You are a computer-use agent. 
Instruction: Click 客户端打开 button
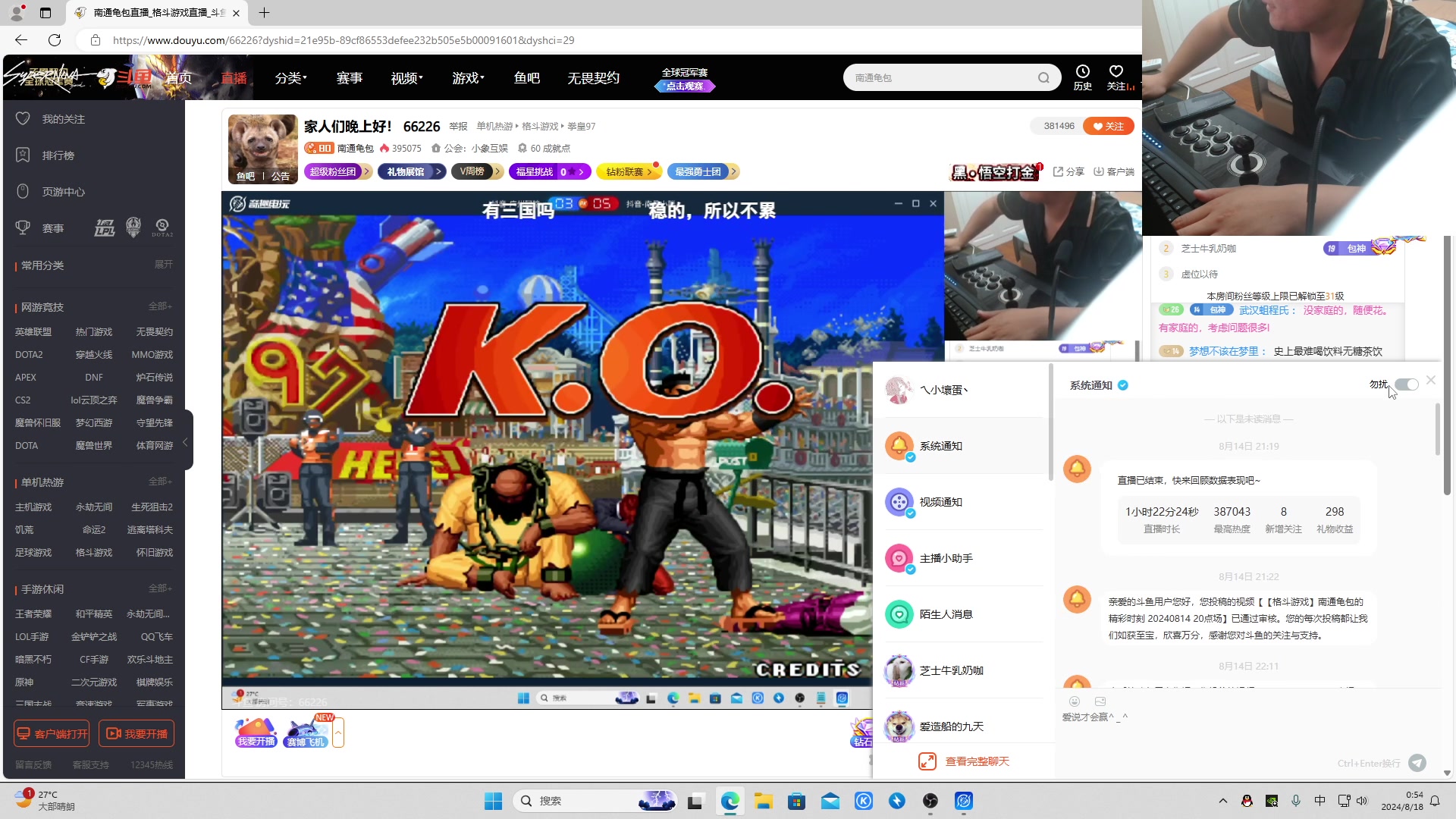click(52, 734)
